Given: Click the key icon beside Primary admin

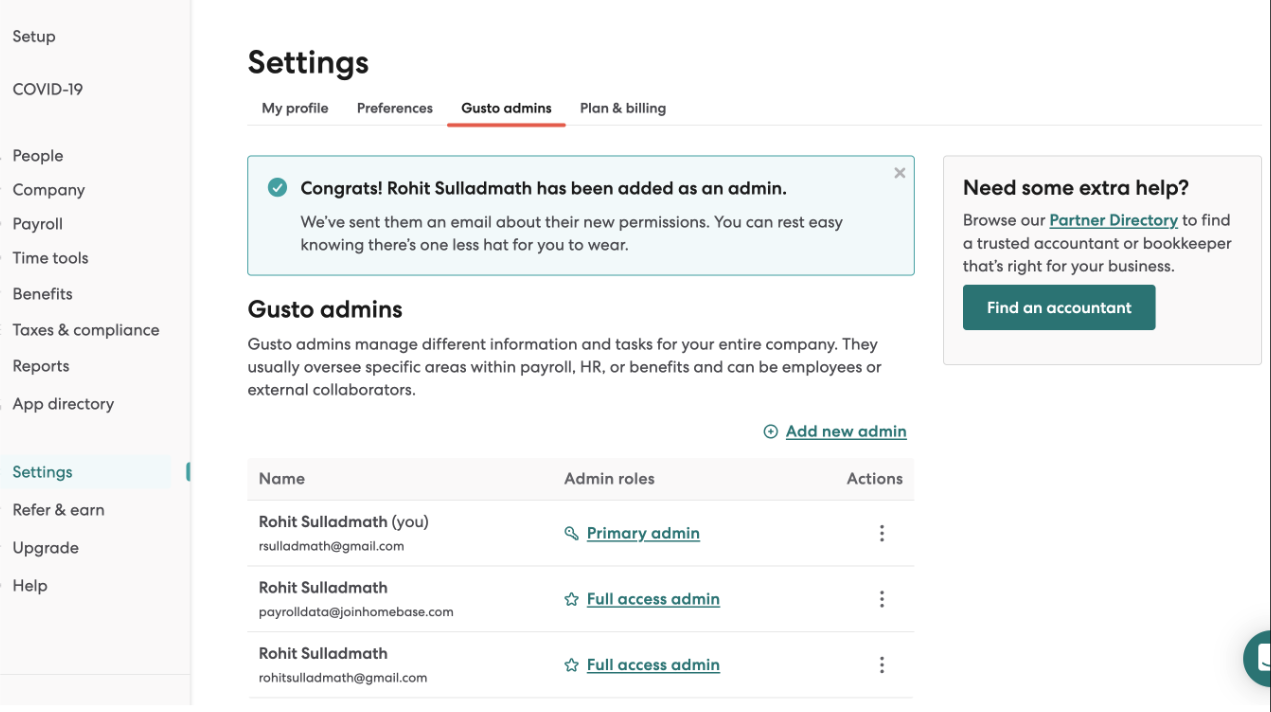Looking at the screenshot, I should 571,533.
